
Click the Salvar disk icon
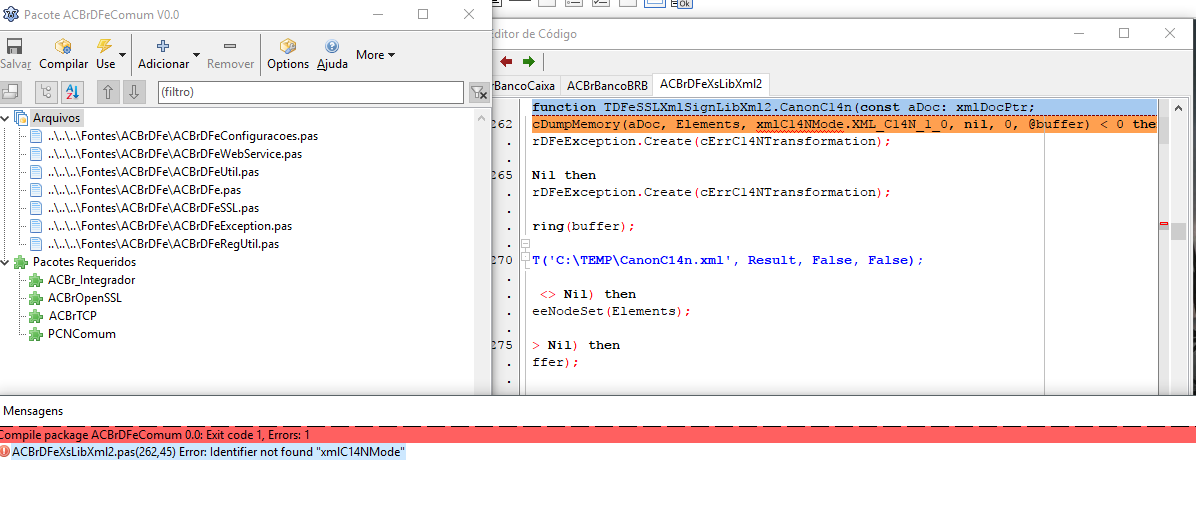pyautogui.click(x=14, y=47)
